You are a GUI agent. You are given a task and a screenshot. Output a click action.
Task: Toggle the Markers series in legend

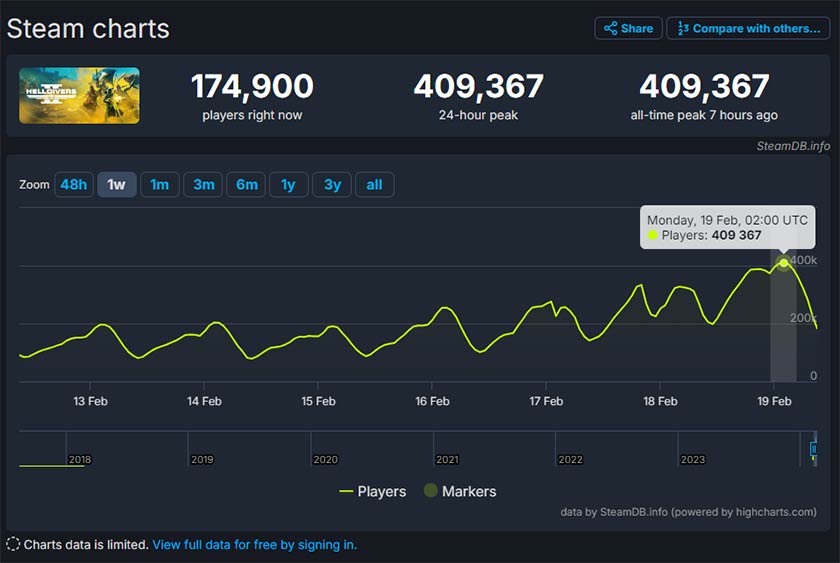tap(460, 491)
